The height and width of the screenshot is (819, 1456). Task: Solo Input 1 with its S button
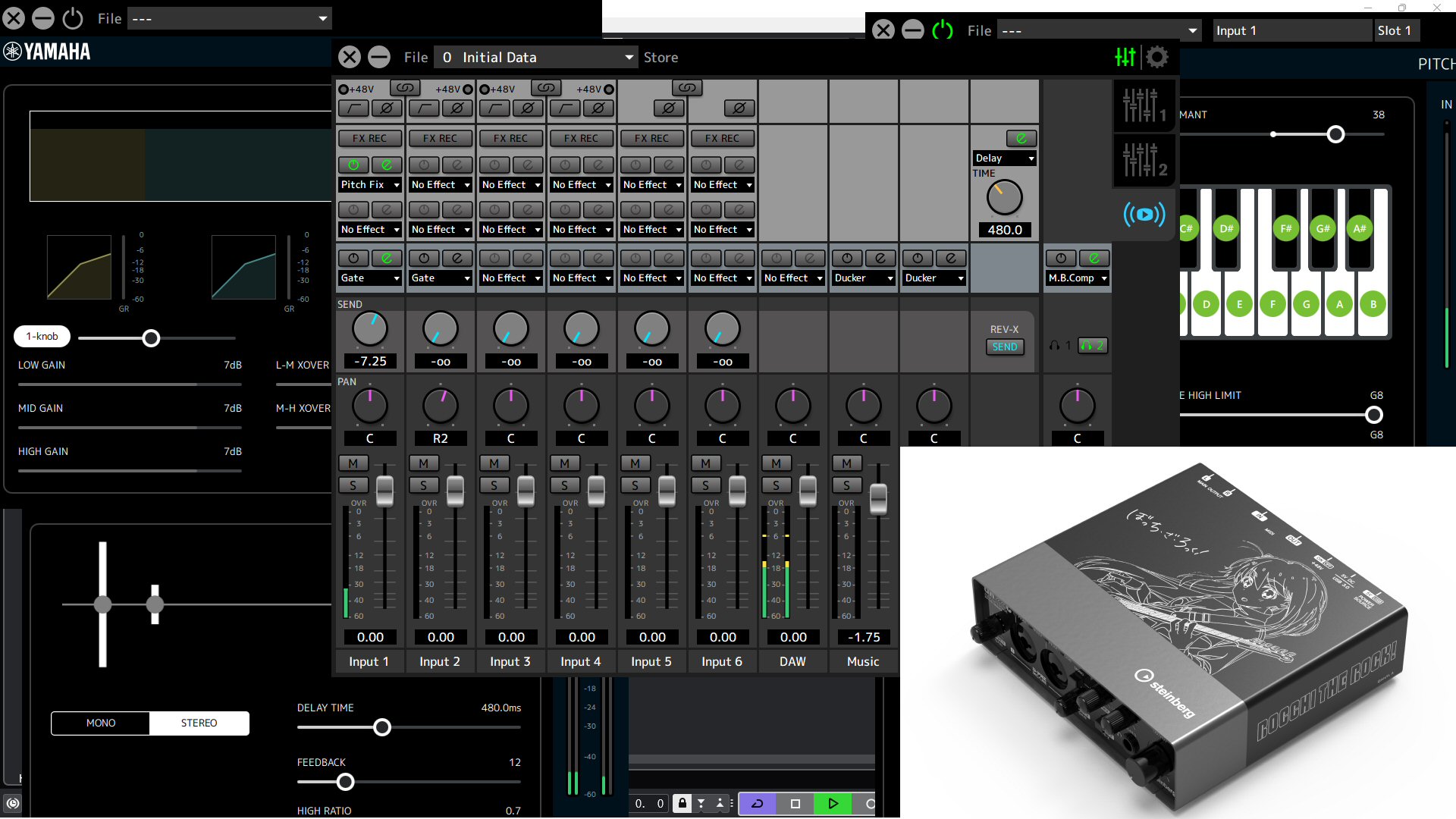[353, 485]
